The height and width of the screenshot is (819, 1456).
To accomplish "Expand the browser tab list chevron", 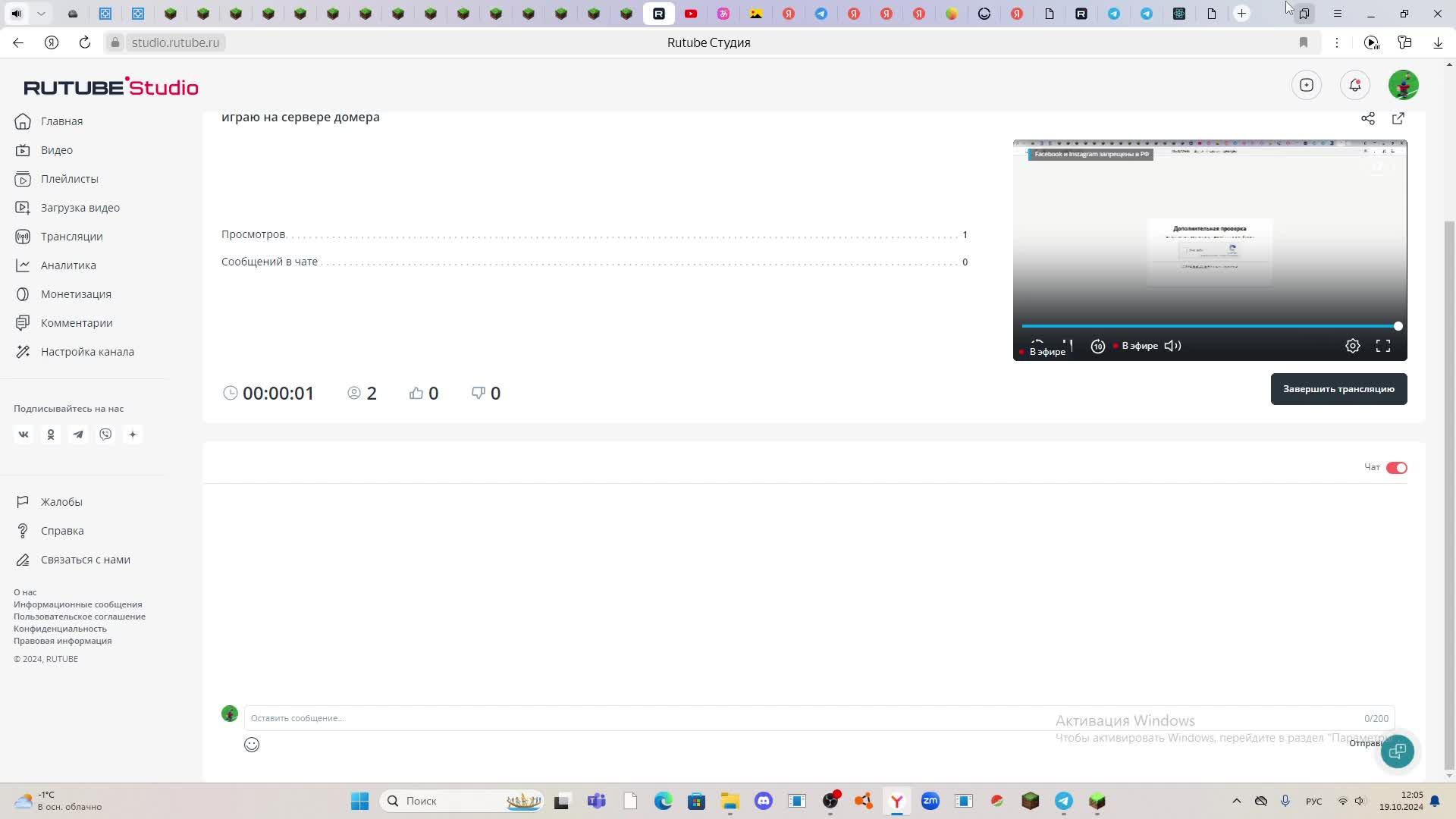I will coord(41,14).
